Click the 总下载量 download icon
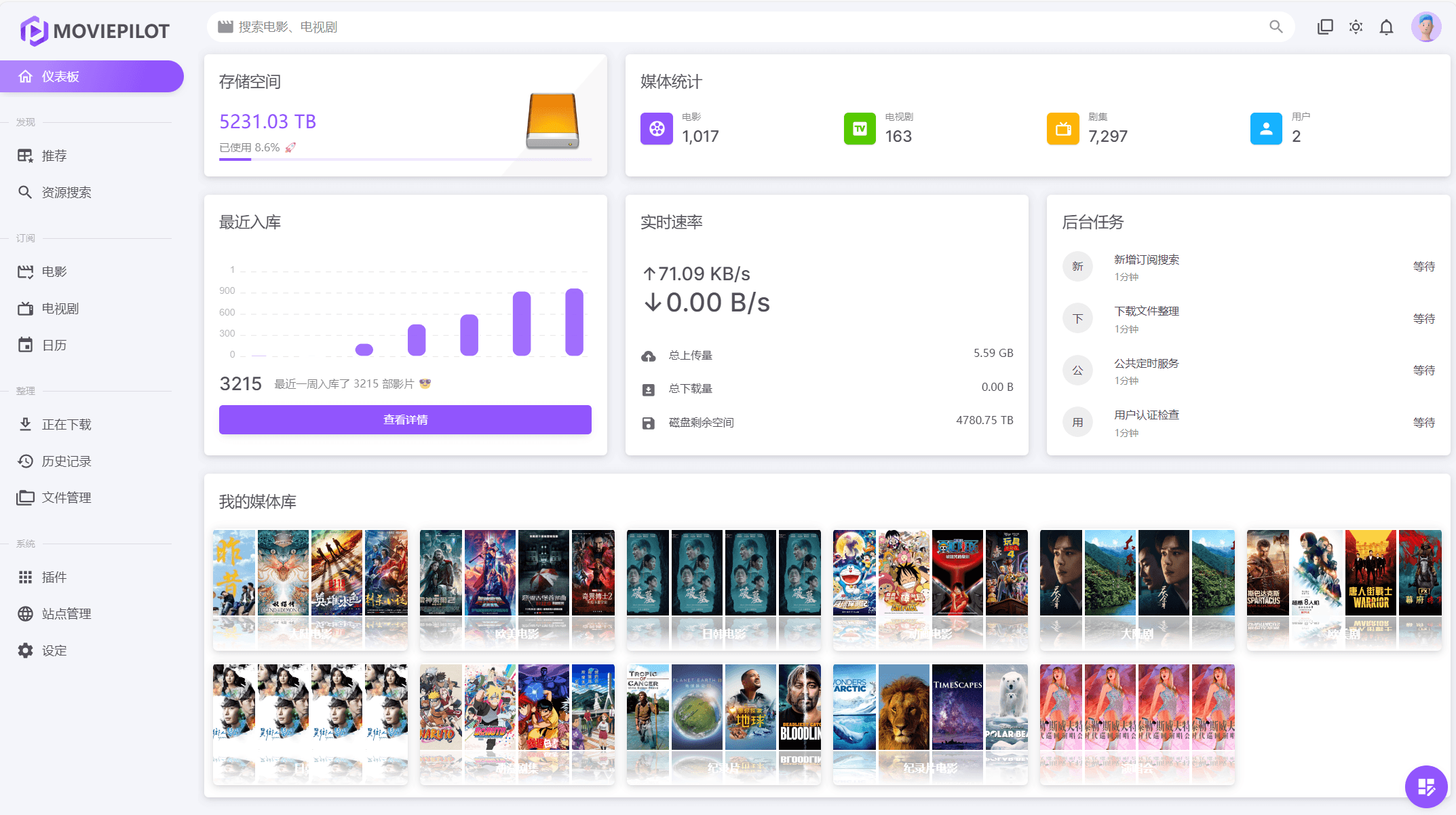 pyautogui.click(x=649, y=390)
